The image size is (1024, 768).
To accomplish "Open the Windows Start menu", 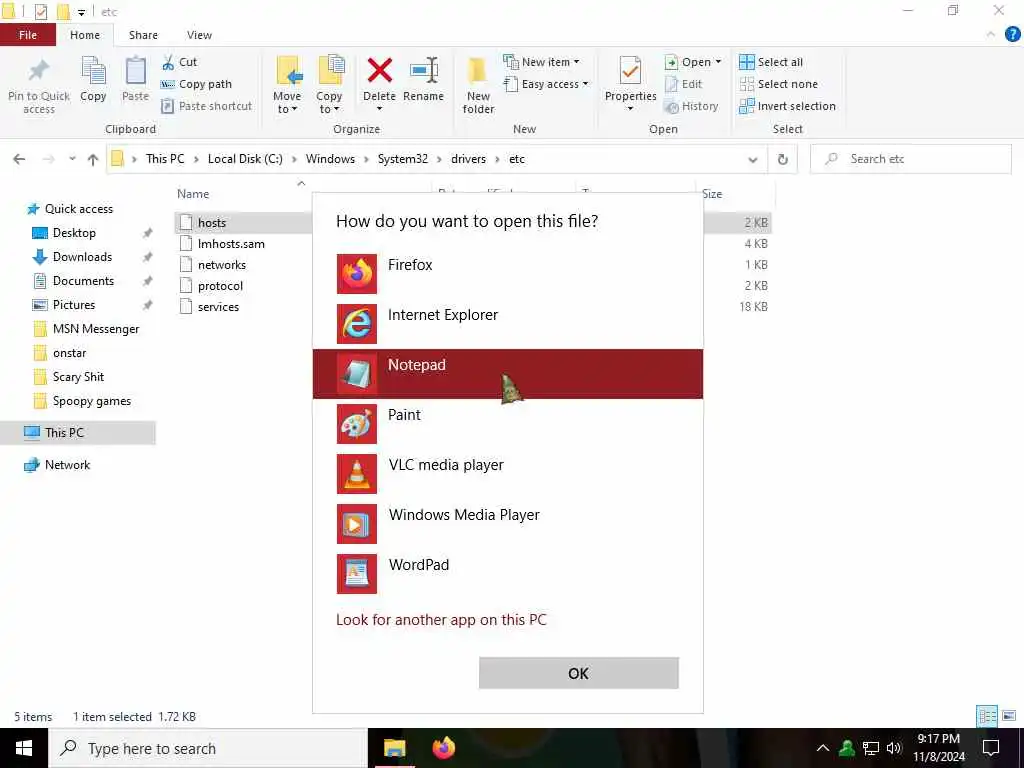I will click(x=24, y=748).
